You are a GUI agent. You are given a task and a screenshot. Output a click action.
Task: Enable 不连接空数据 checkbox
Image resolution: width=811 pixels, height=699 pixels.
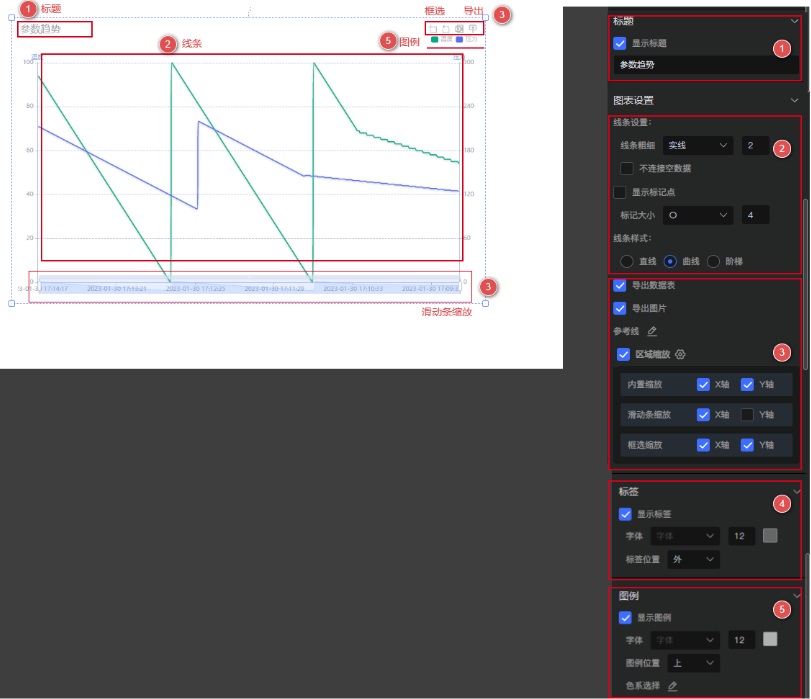[627, 168]
